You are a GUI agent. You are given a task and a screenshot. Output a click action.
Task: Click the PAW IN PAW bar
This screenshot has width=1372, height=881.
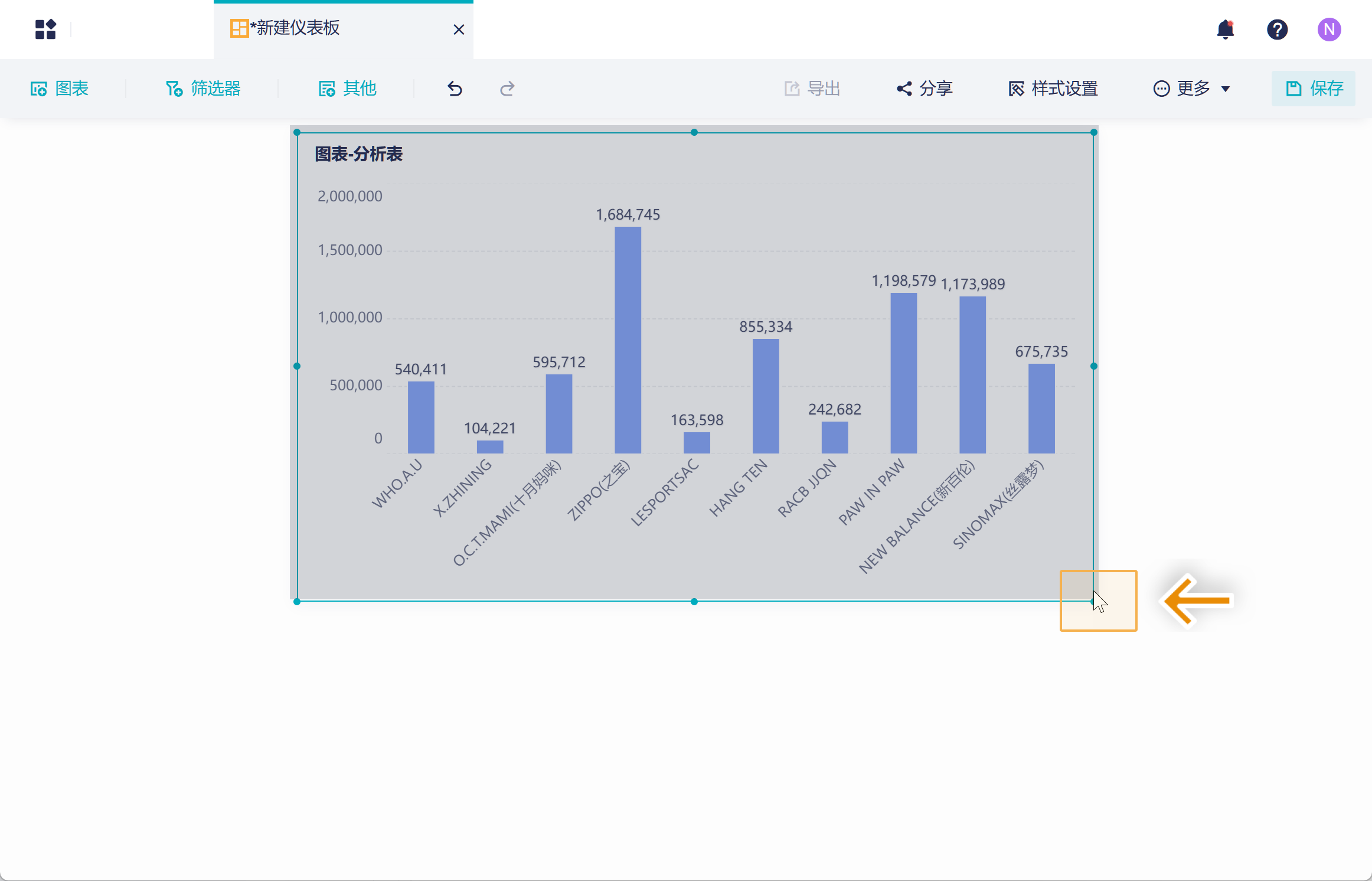(x=904, y=373)
